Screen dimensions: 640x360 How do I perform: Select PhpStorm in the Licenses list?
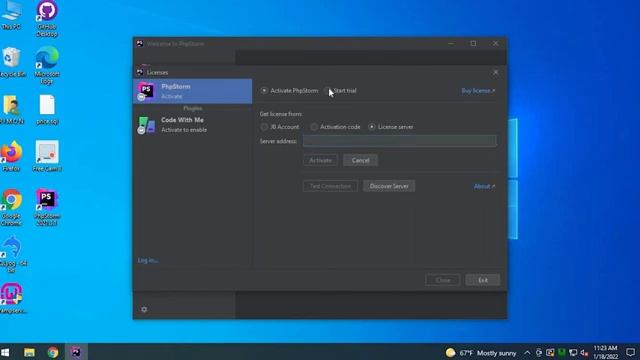pyautogui.click(x=193, y=91)
